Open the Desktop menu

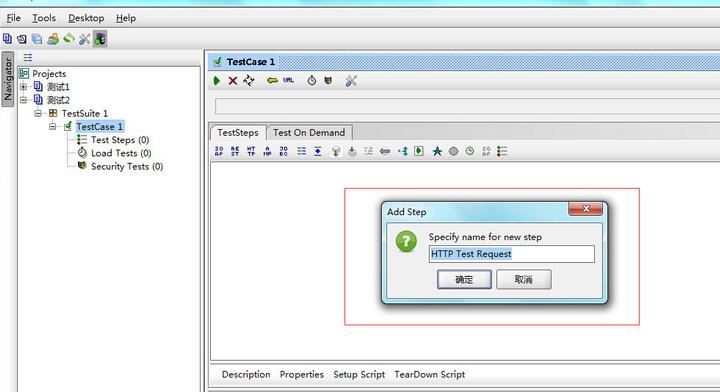click(x=86, y=18)
